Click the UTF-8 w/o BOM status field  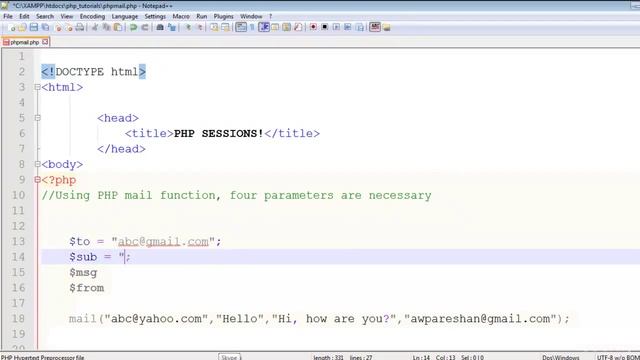click(x=618, y=357)
